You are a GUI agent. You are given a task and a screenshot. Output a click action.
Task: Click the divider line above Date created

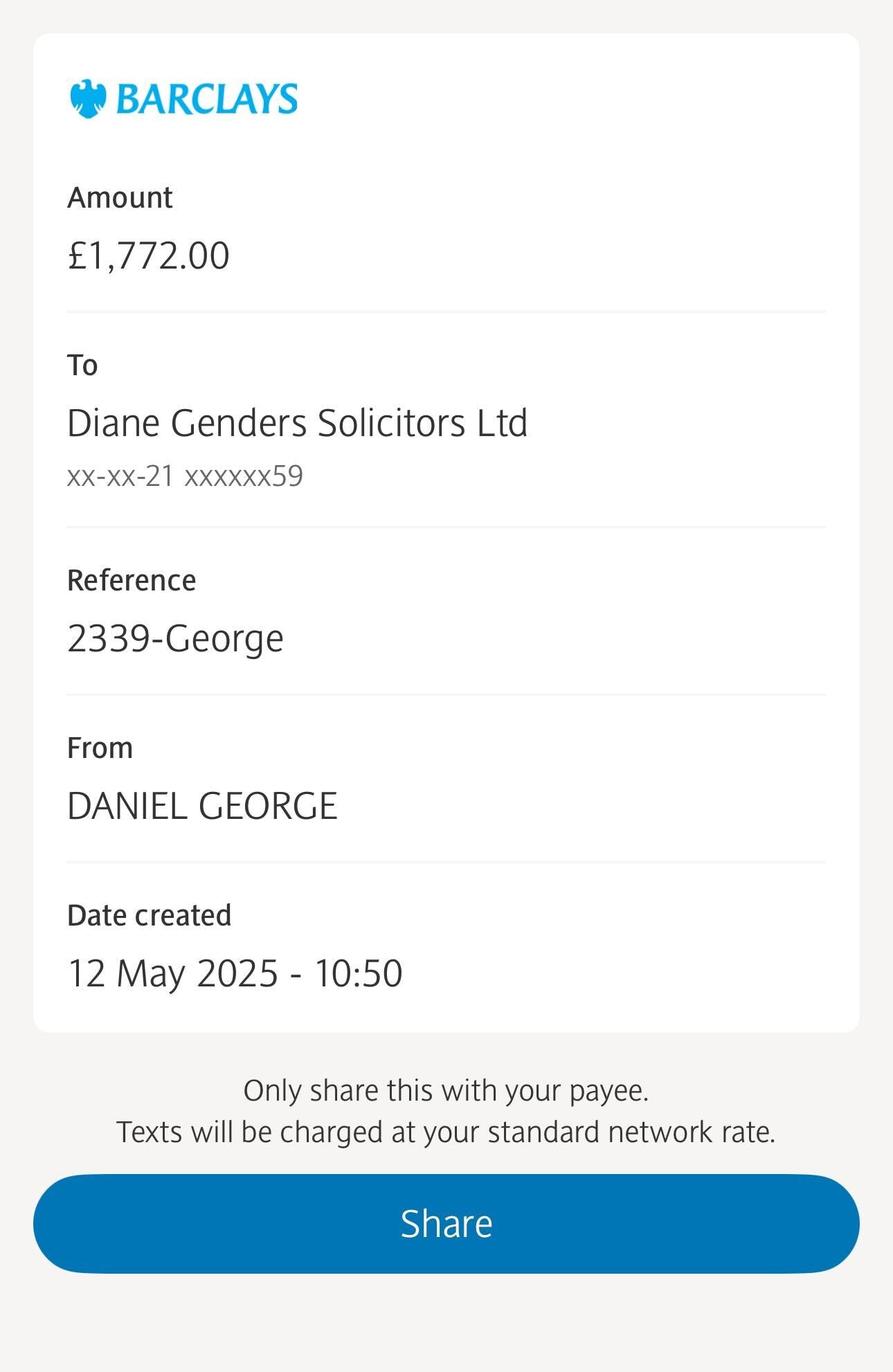tap(447, 863)
